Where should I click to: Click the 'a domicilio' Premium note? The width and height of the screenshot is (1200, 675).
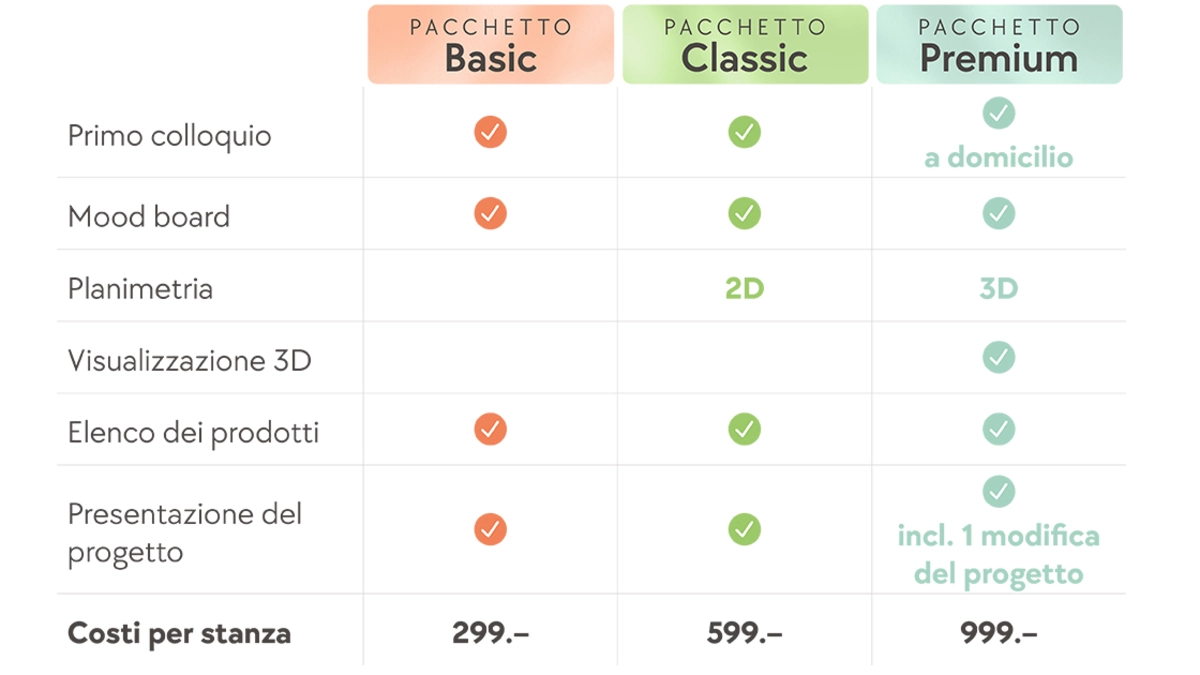[x=998, y=158]
